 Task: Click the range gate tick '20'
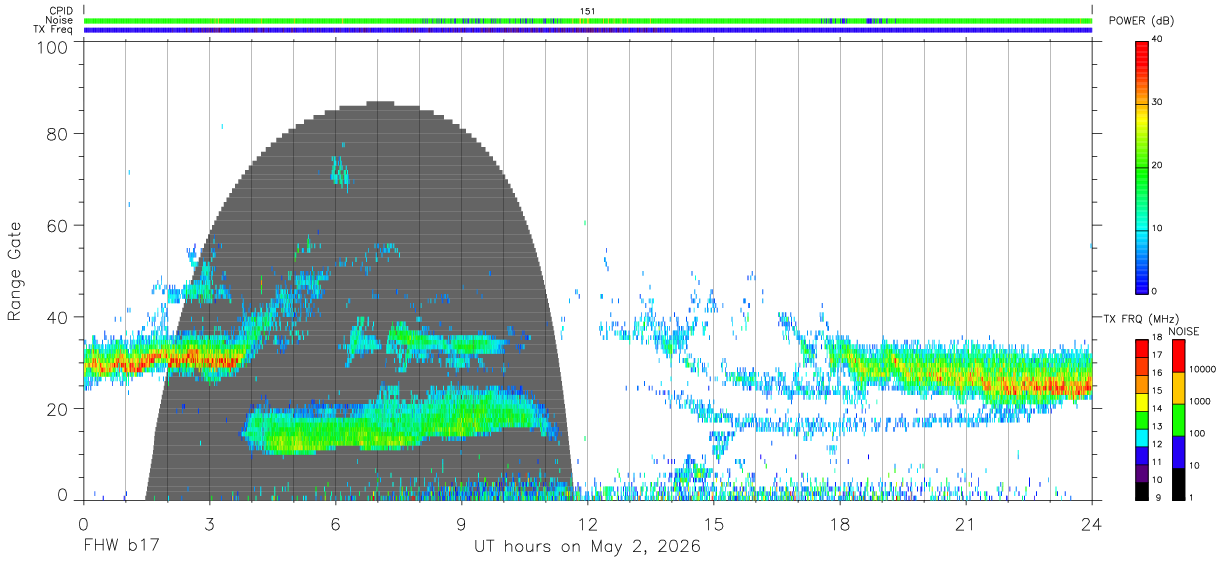pyautogui.click(x=59, y=408)
